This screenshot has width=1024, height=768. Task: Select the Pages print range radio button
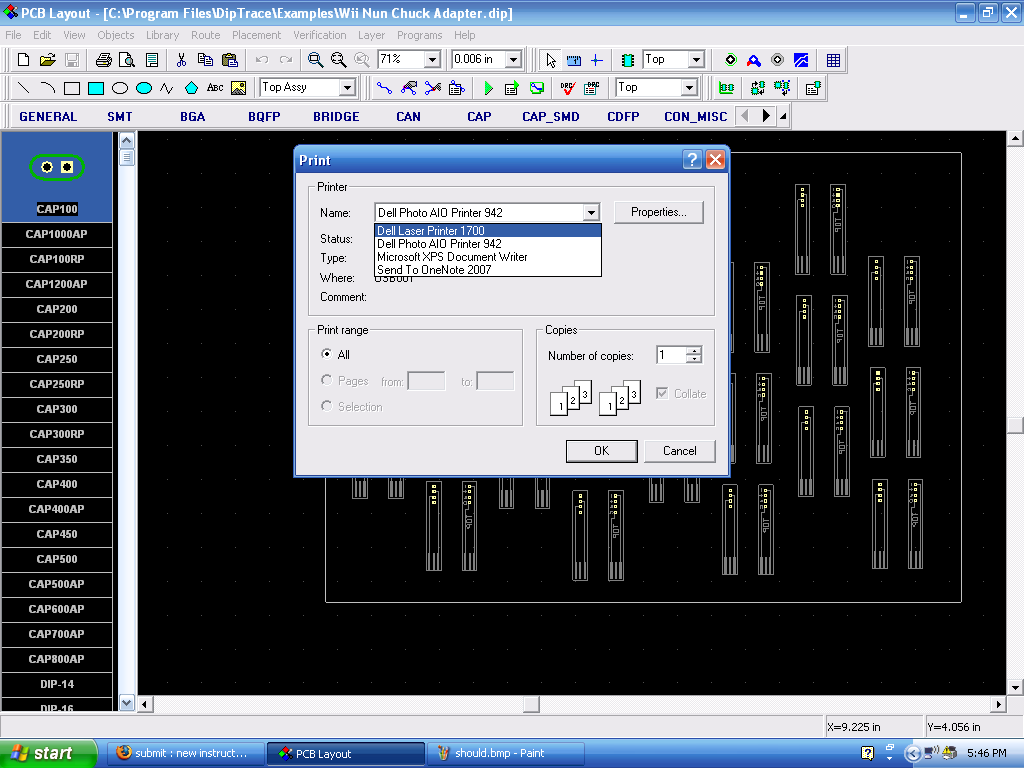click(x=327, y=380)
